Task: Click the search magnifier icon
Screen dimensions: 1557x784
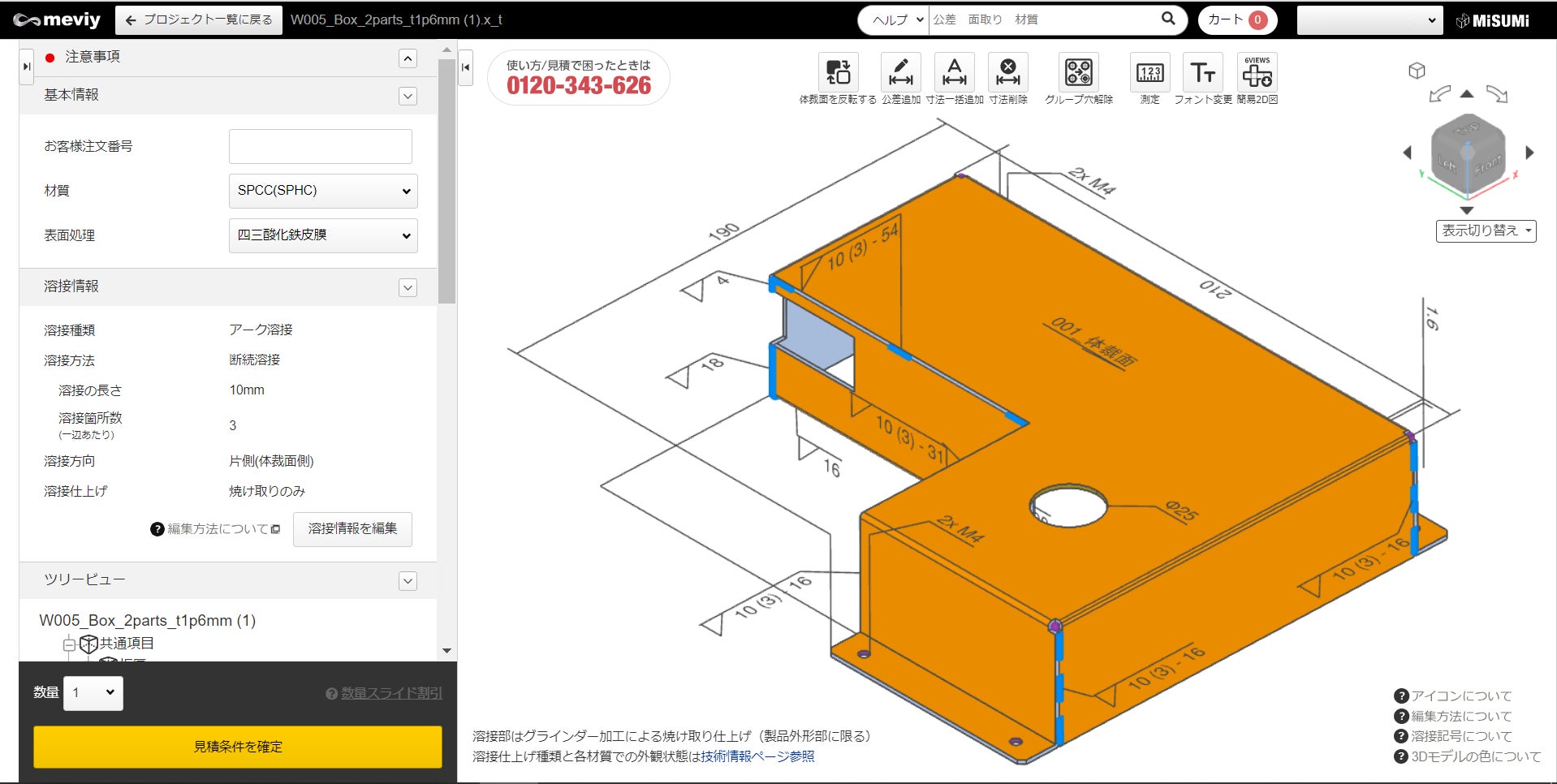Action: coord(1168,19)
